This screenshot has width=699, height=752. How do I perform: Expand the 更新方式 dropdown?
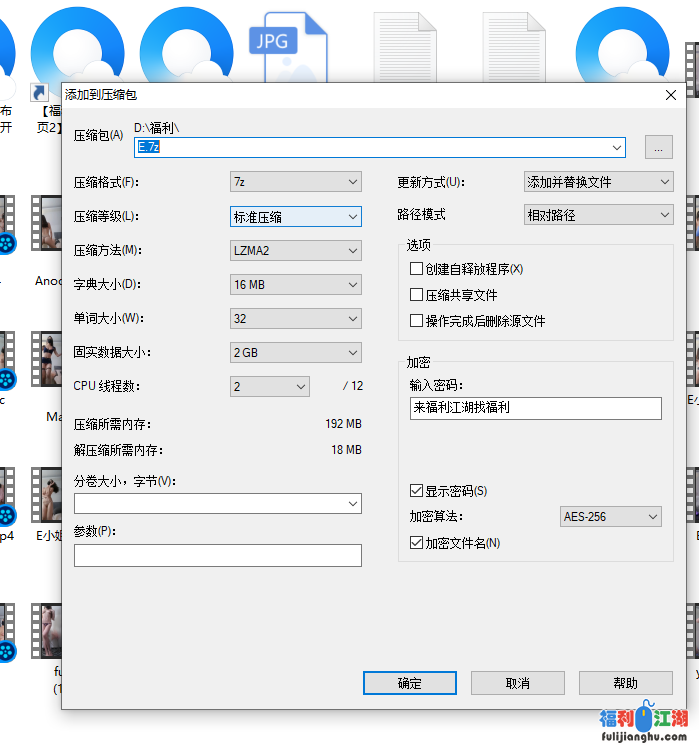pyautogui.click(x=599, y=182)
